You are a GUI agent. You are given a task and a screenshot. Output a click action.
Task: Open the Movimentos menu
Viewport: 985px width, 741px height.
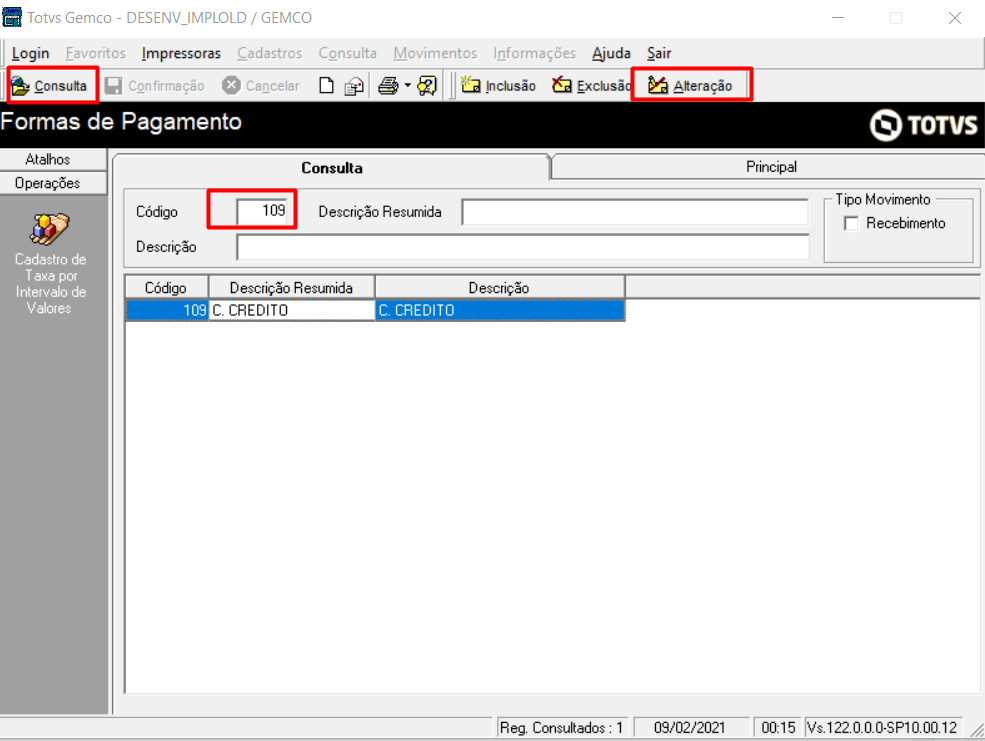435,53
